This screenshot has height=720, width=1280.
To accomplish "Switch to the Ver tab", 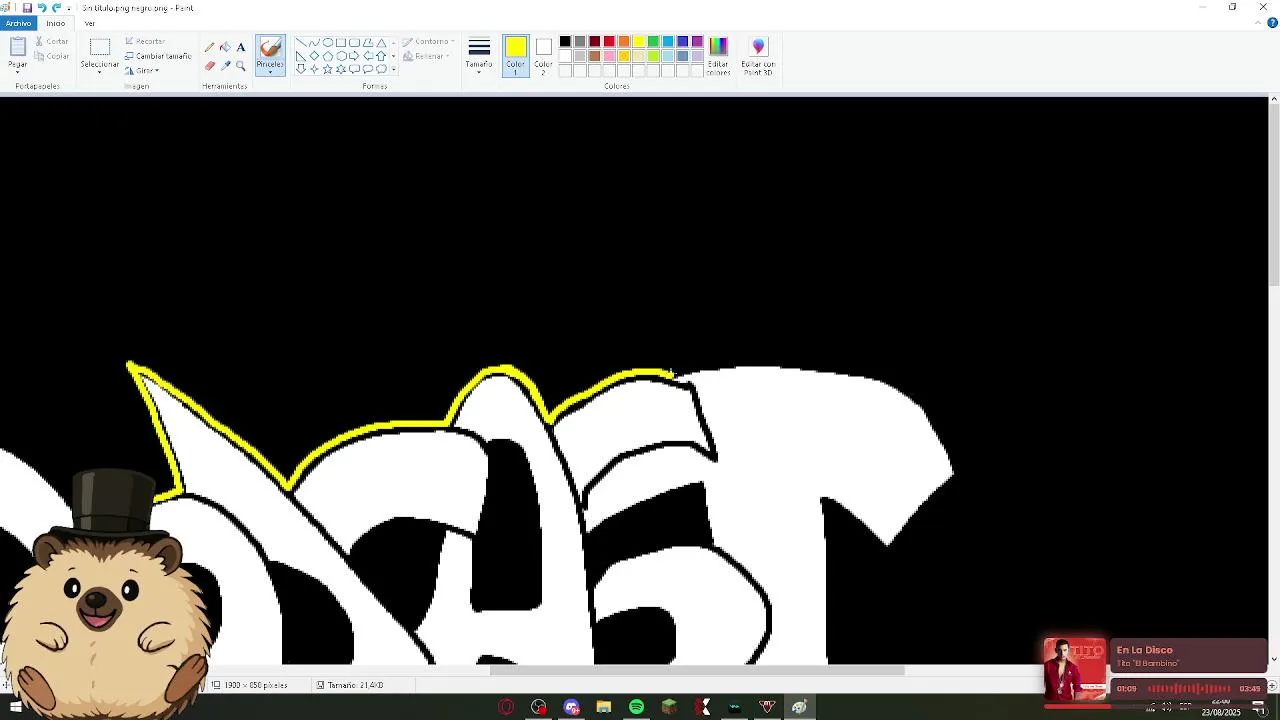I will tap(90, 23).
